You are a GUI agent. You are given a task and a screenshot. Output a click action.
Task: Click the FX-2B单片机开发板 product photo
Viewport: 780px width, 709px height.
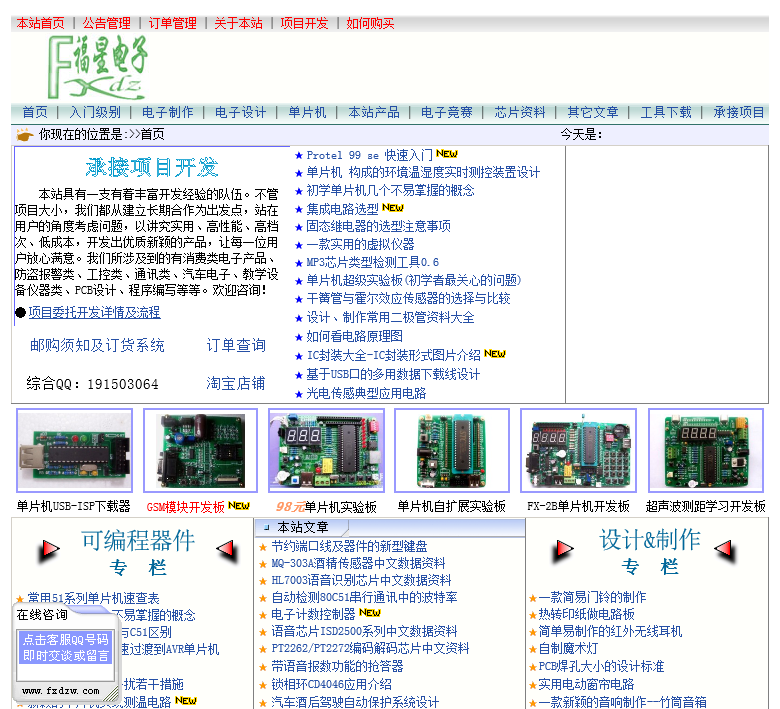click(579, 450)
